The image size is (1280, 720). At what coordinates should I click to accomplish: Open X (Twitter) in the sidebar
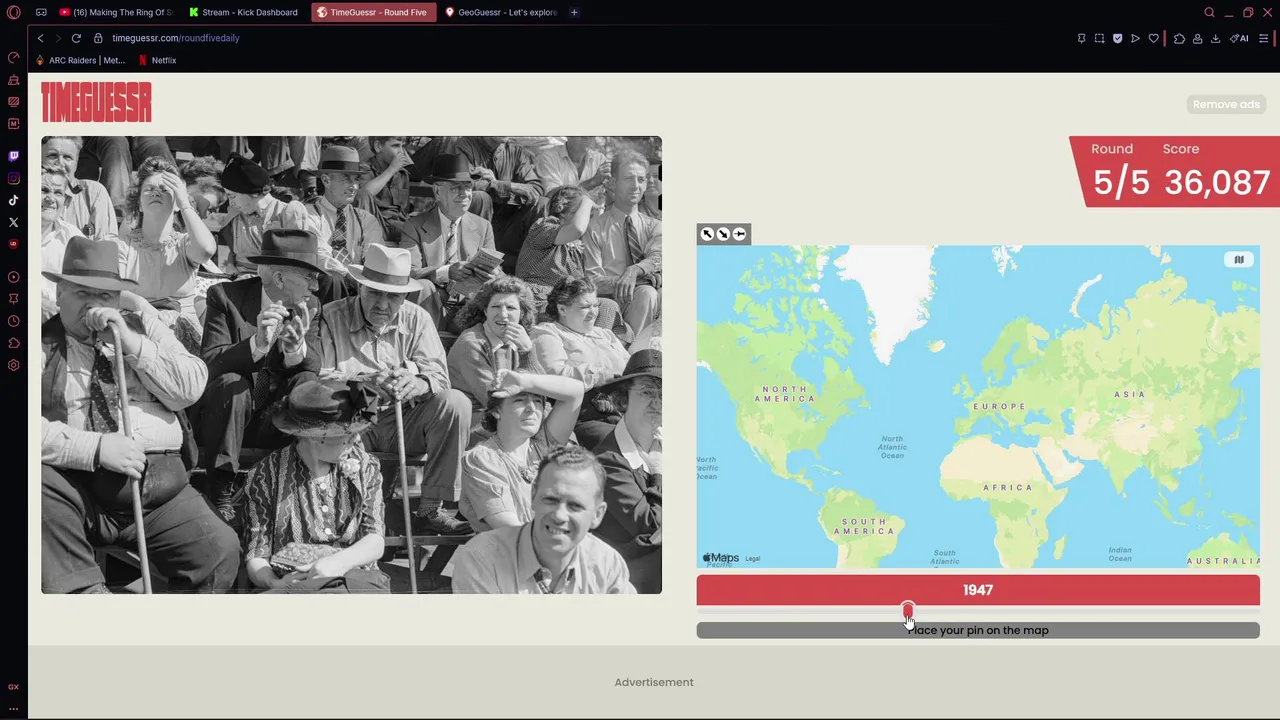pyautogui.click(x=13, y=222)
